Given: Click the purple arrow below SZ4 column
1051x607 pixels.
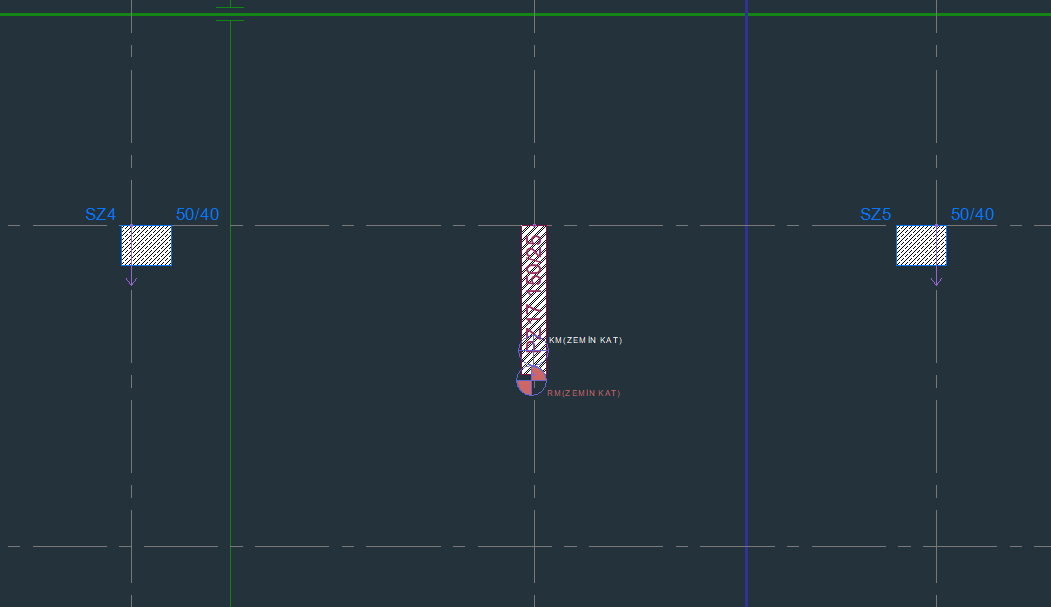Looking at the screenshot, I should coord(131,280).
